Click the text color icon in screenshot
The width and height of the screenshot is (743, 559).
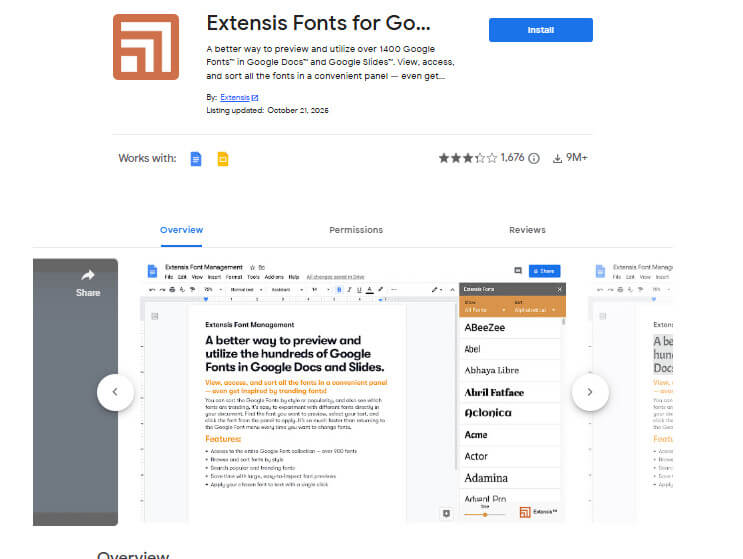tap(370, 289)
